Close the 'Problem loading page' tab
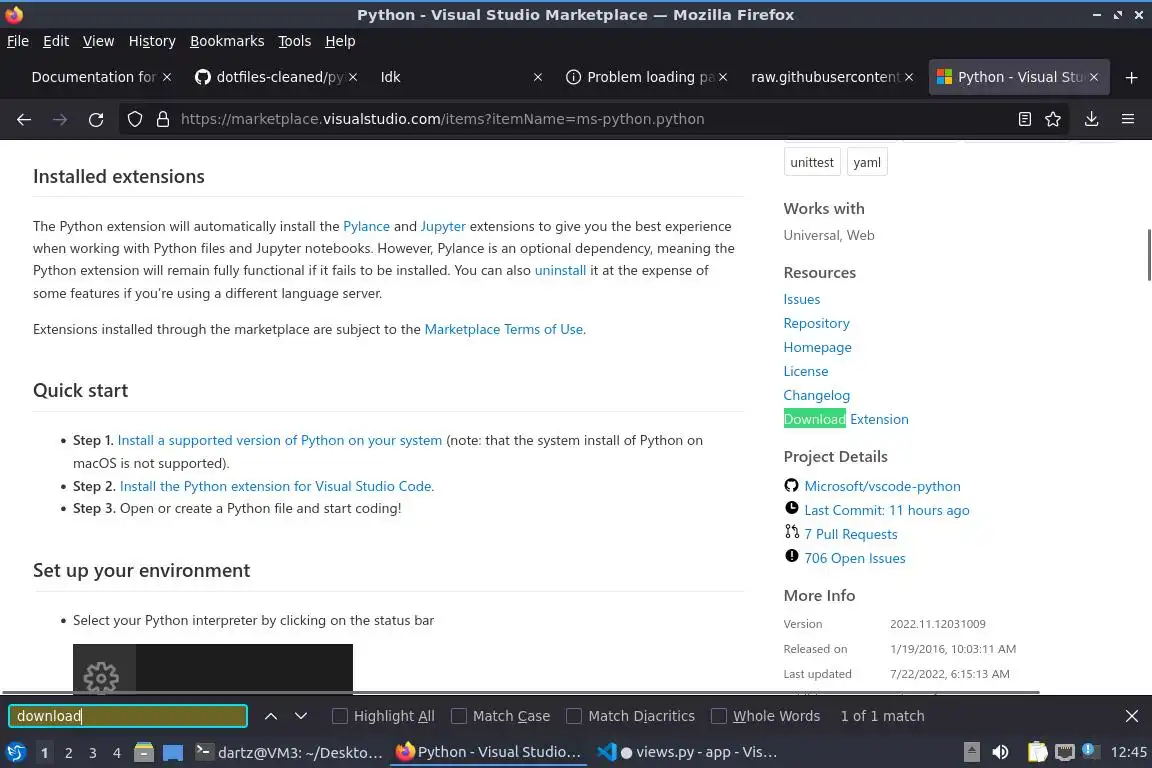Viewport: 1152px width, 768px height. point(723,77)
